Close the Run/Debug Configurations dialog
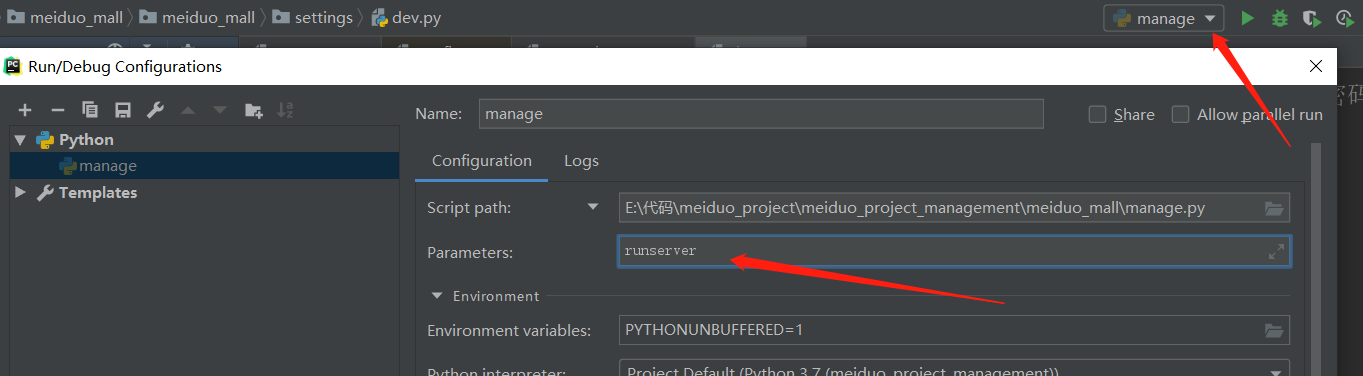Image resolution: width=1363 pixels, height=376 pixels. [1315, 66]
